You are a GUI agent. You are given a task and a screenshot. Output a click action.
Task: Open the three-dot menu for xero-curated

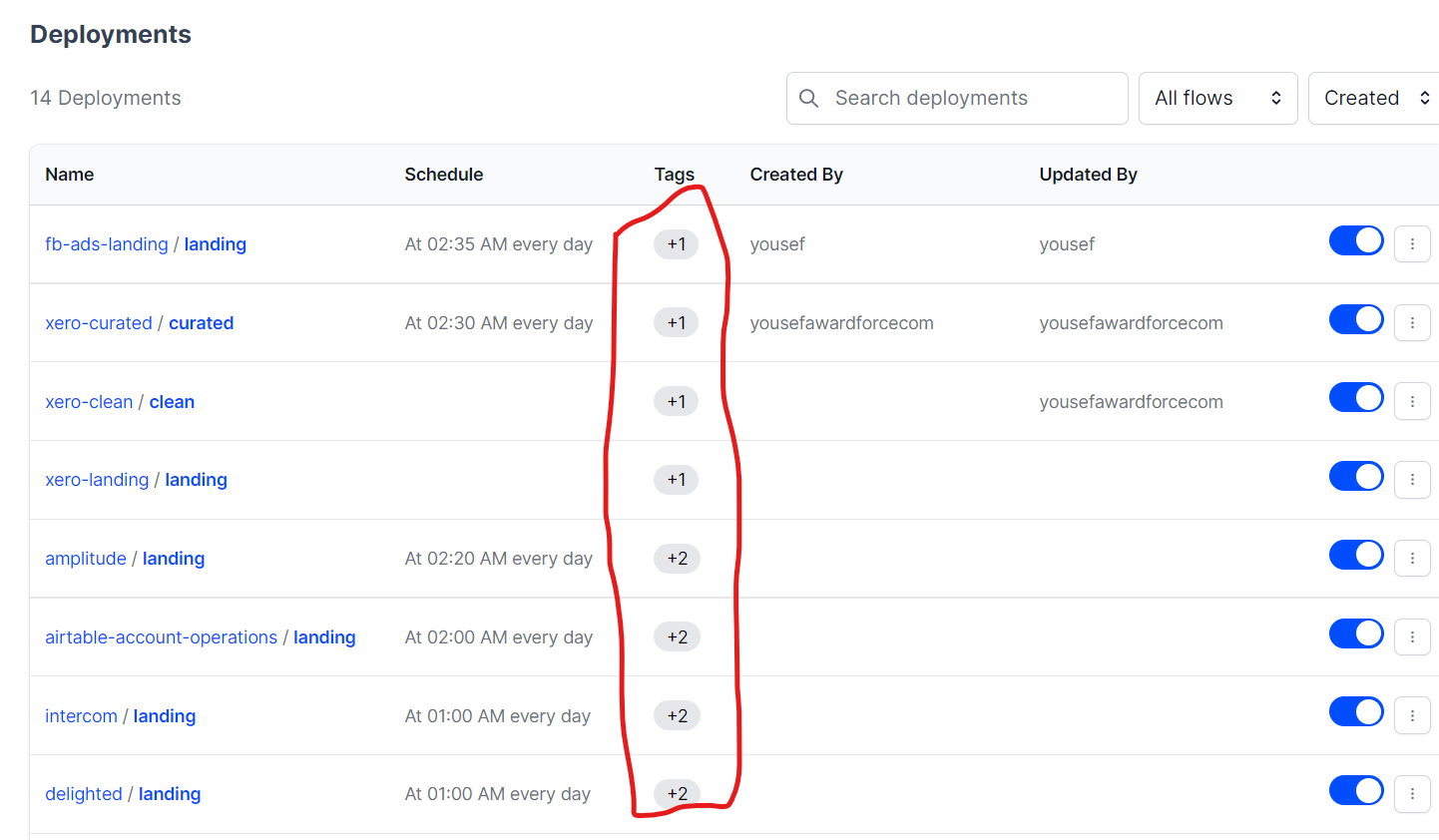point(1412,322)
